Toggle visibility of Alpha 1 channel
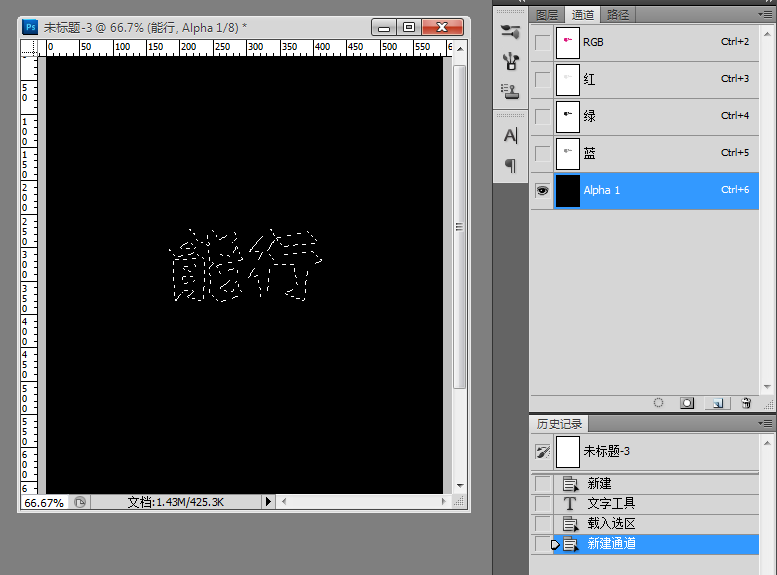Viewport: 777px width, 575px height. 543,190
